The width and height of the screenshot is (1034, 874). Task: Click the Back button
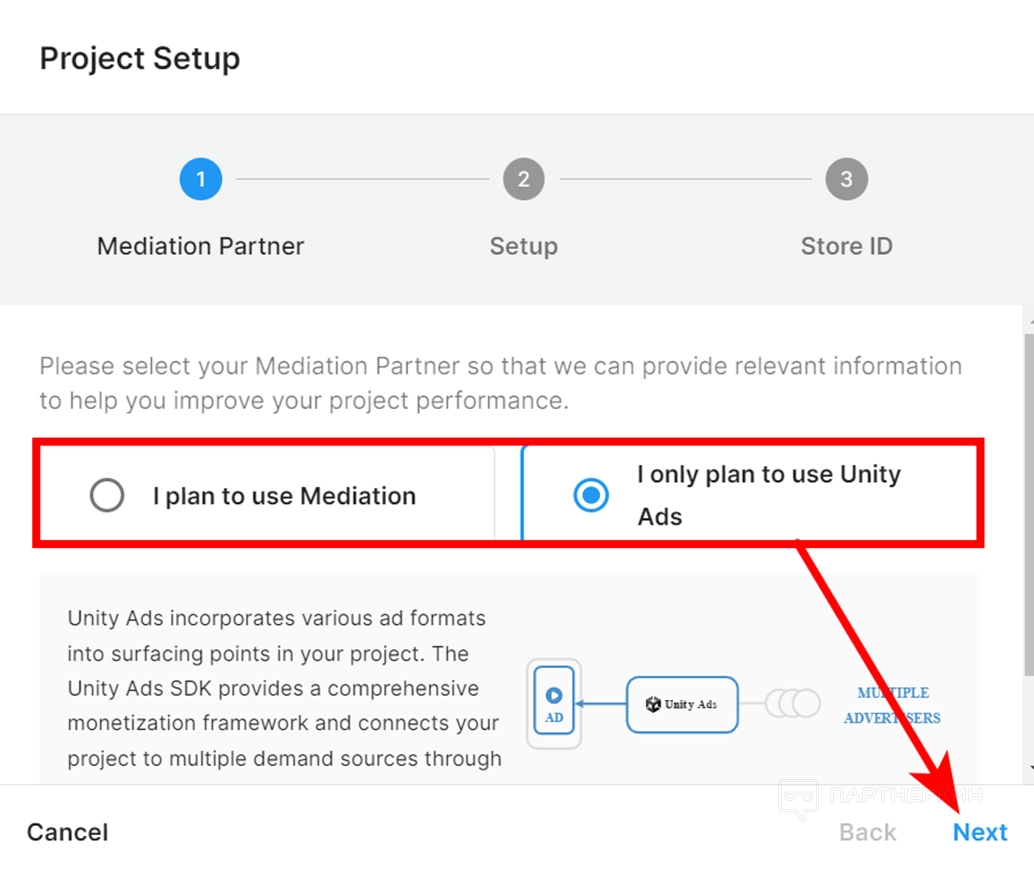pyautogui.click(x=867, y=832)
